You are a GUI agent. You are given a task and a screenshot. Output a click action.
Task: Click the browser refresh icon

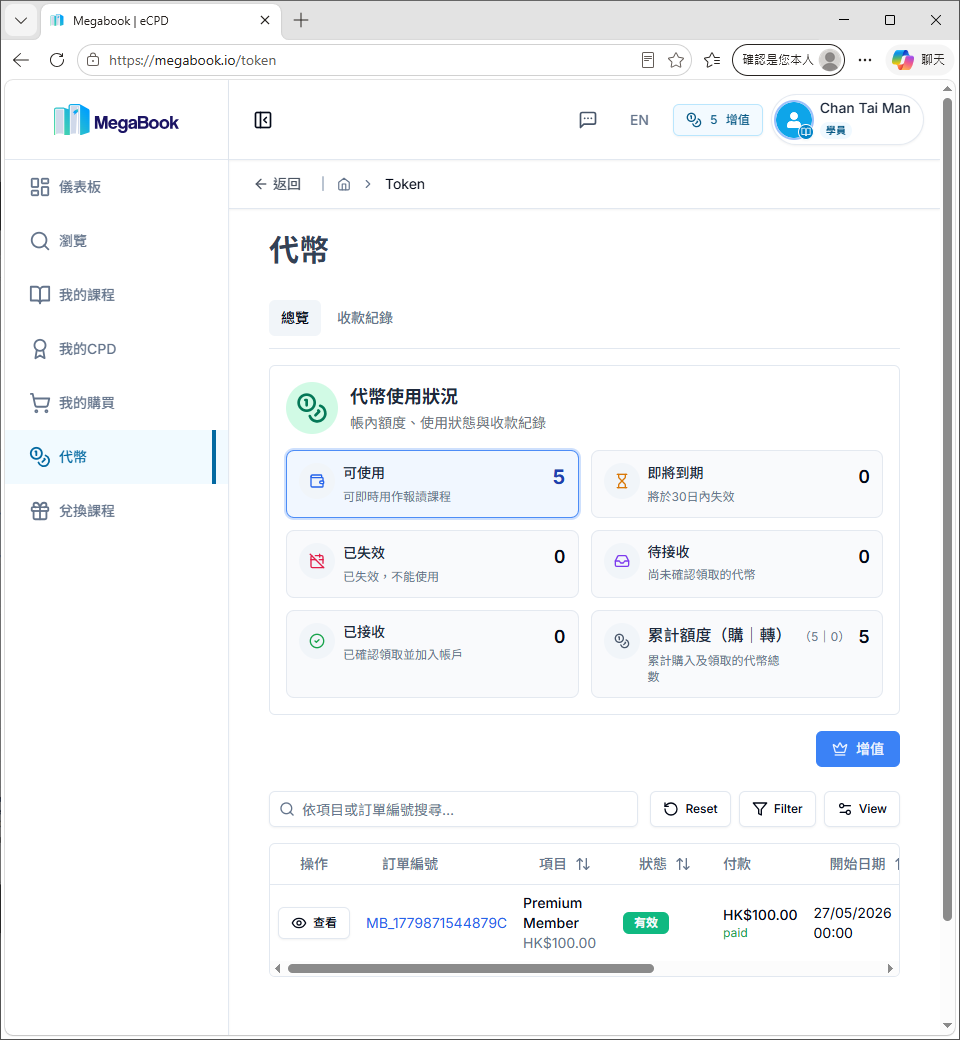coord(57,60)
